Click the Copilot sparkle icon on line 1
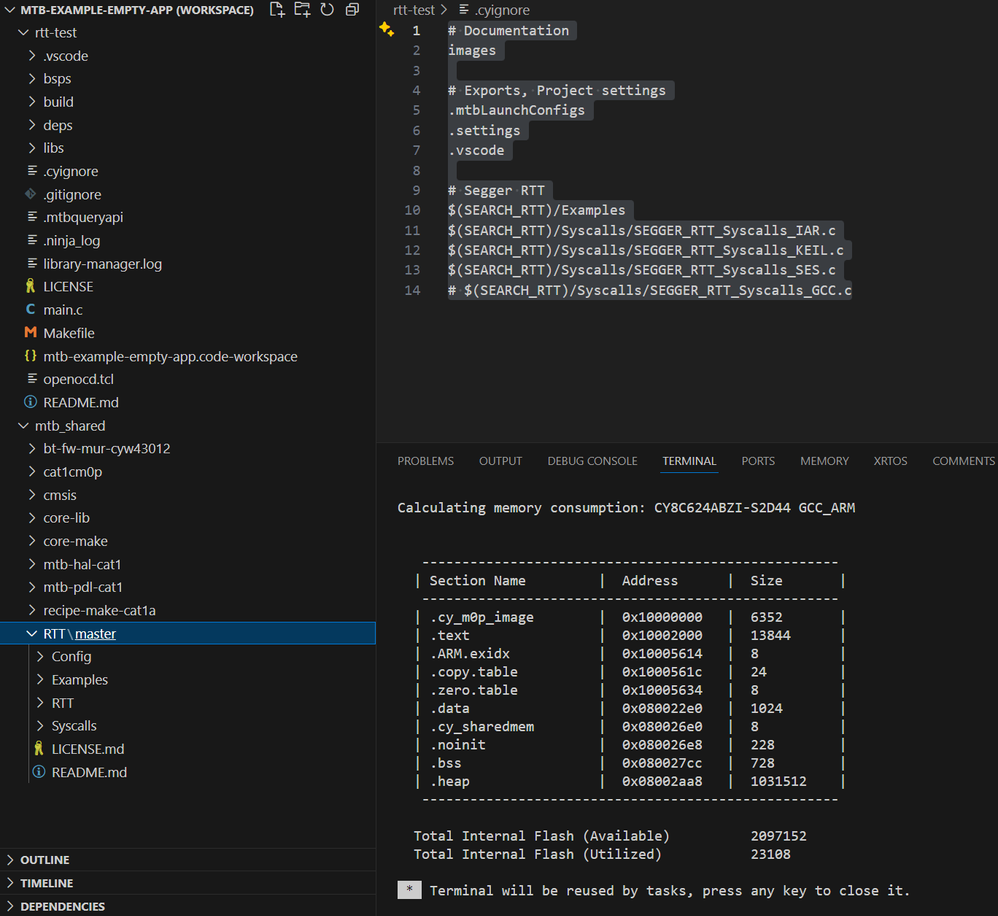998x916 pixels. click(387, 30)
